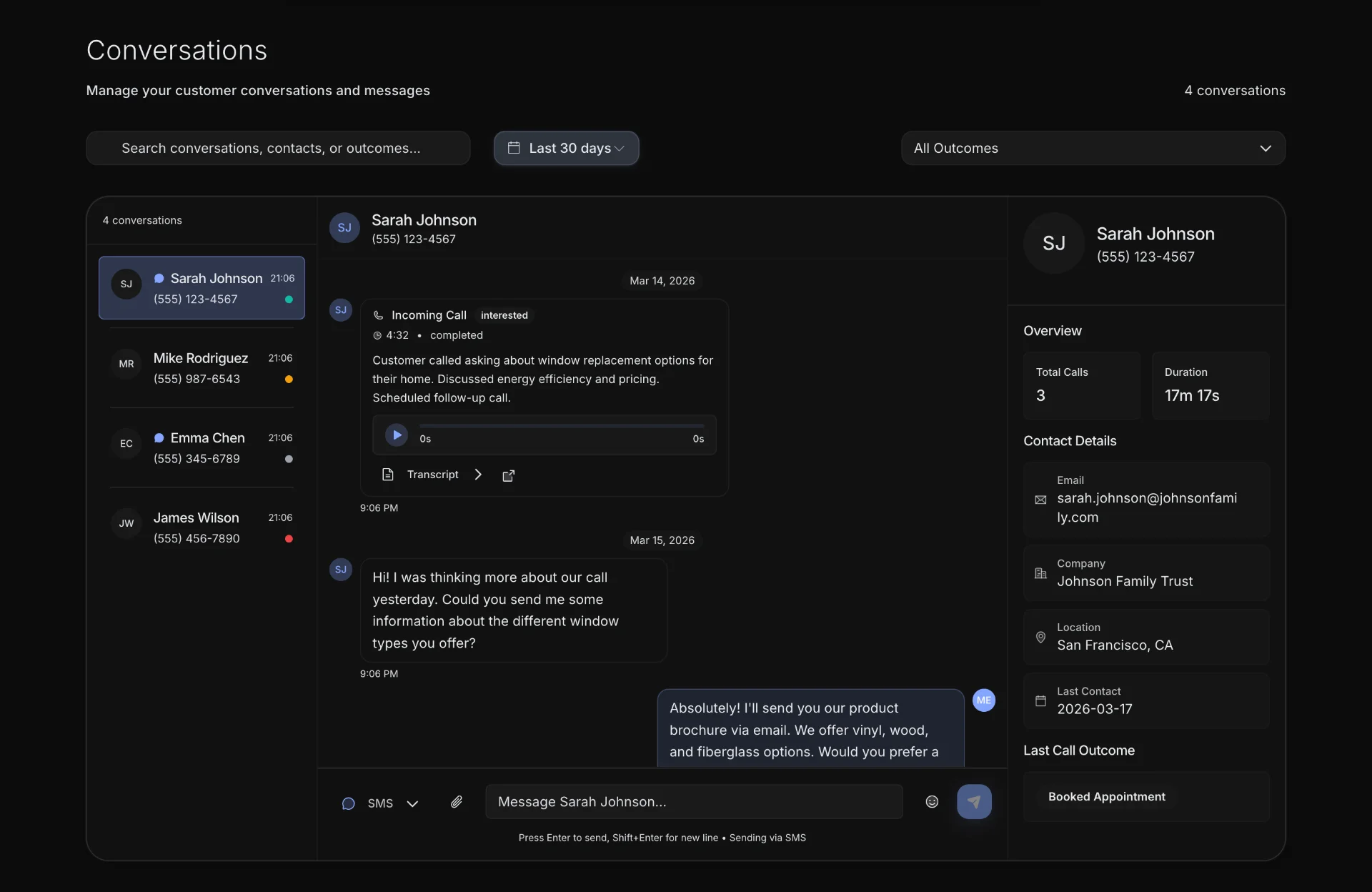This screenshot has width=1372, height=892.
Task: Click the paperclip attachment icon
Action: click(457, 802)
